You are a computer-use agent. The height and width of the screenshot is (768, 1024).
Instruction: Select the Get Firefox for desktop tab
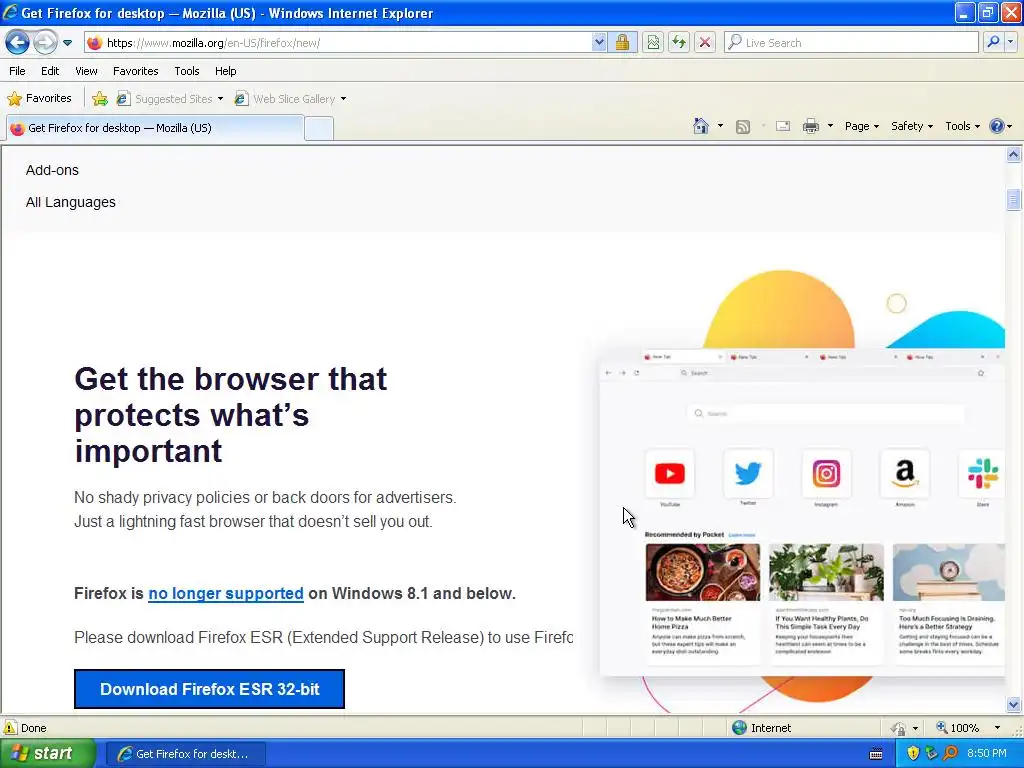[155, 128]
